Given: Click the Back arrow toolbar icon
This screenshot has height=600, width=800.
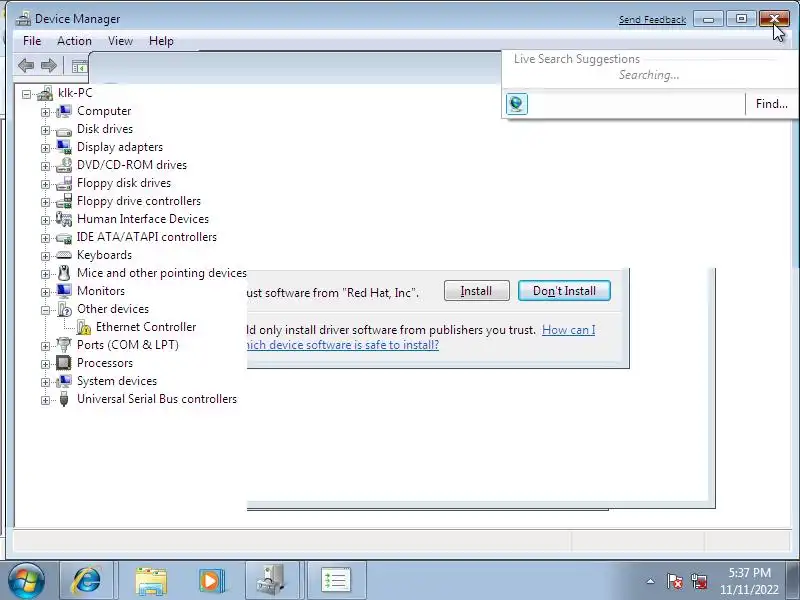Looking at the screenshot, I should point(26,65).
